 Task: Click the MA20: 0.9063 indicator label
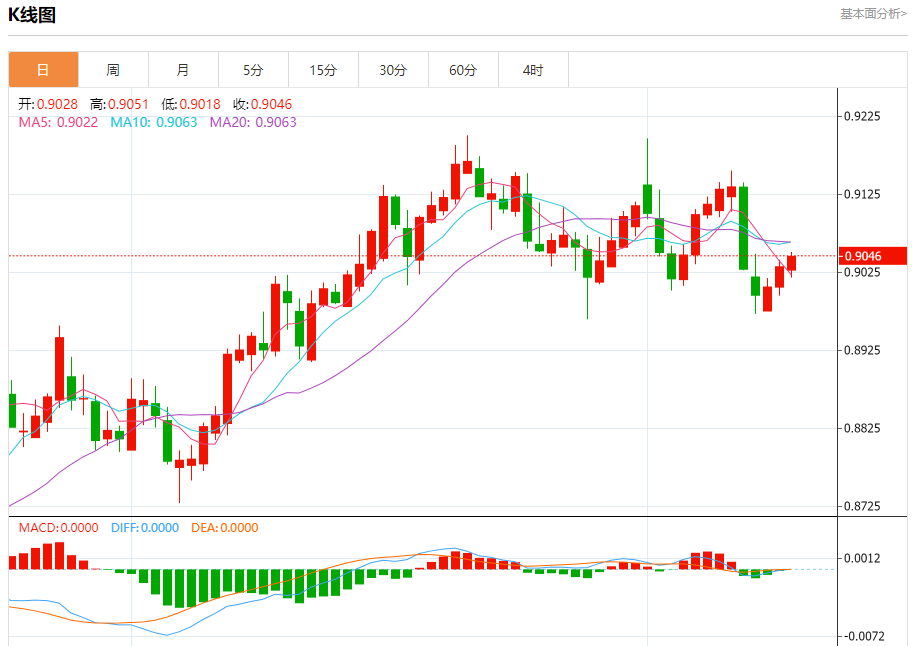253,122
